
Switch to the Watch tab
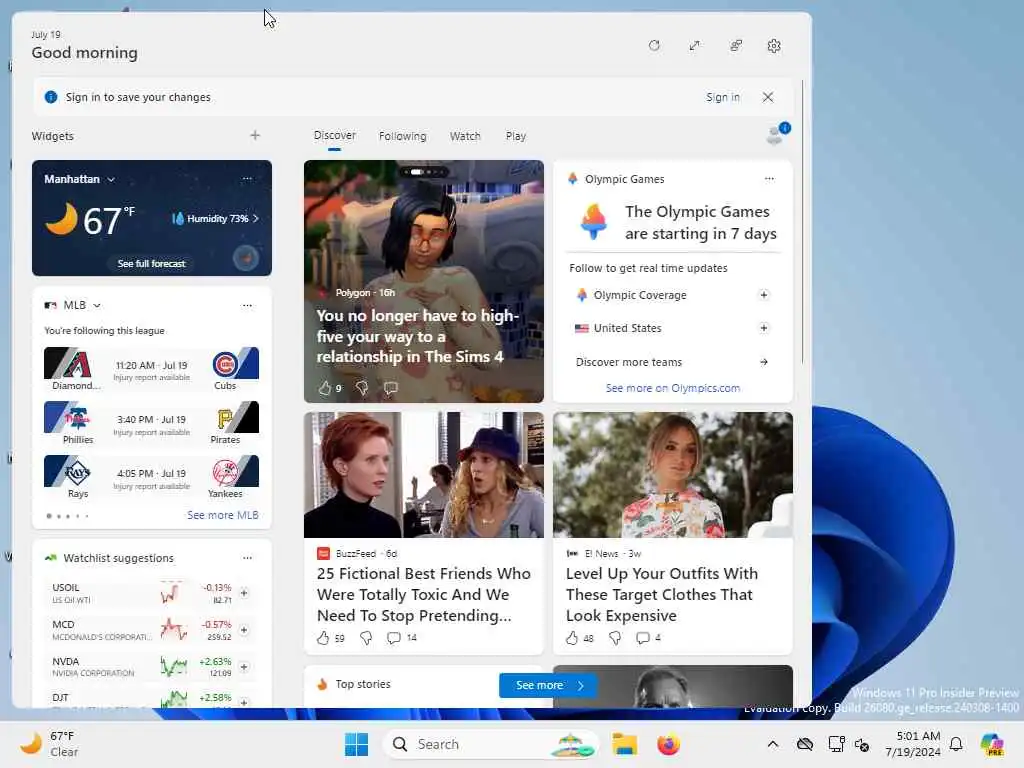pyautogui.click(x=465, y=136)
